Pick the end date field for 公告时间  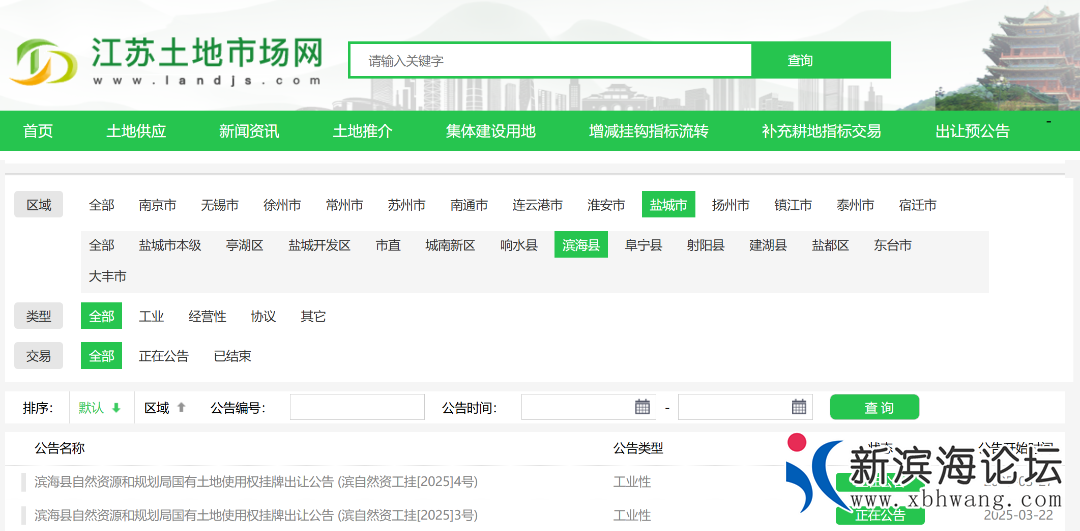coord(733,407)
